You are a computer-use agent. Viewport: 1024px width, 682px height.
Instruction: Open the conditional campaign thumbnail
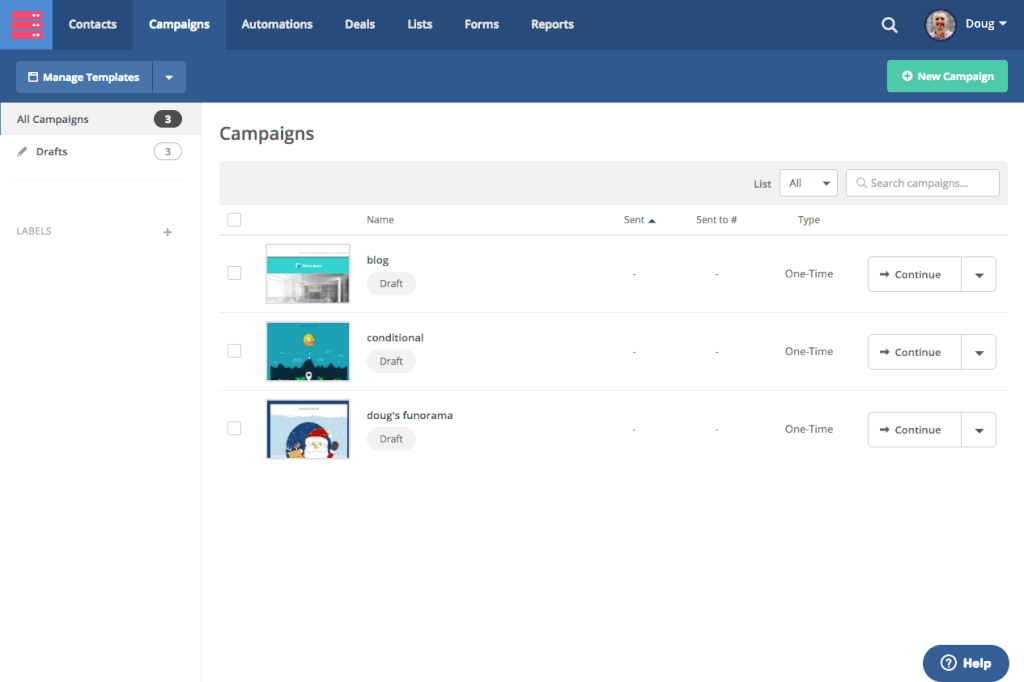[308, 351]
